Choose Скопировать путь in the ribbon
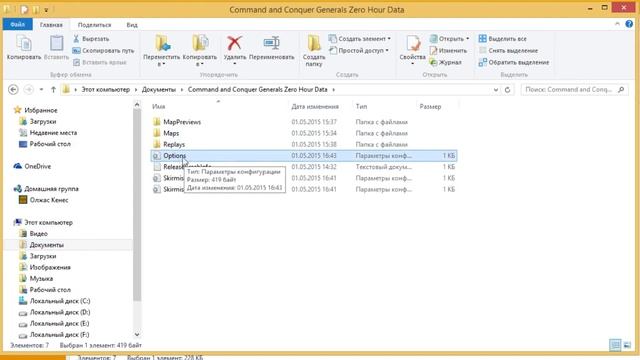This screenshot has width=640, height=360. tap(103, 51)
